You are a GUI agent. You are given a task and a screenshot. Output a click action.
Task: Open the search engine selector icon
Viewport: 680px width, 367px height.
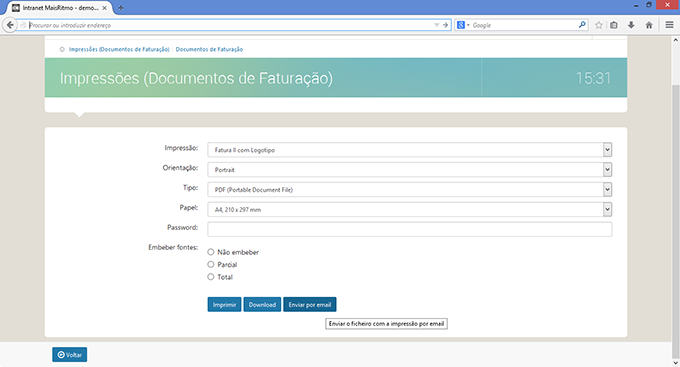[x=463, y=25]
